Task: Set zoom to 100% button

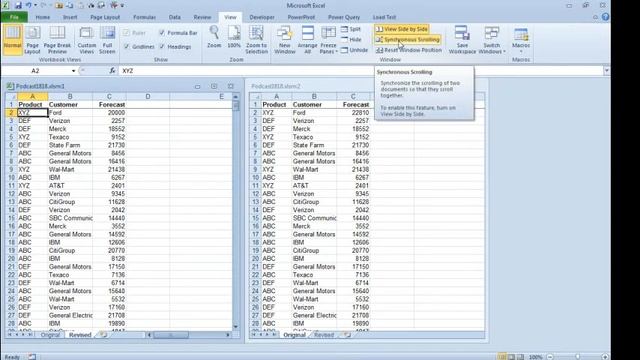Action: 234,37
